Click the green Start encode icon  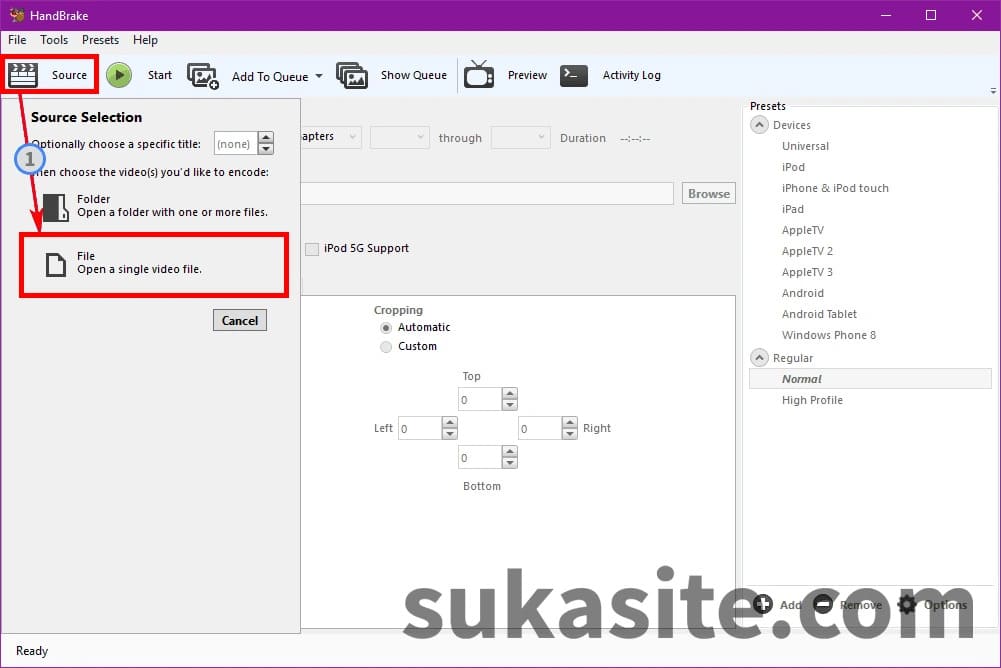tap(119, 75)
